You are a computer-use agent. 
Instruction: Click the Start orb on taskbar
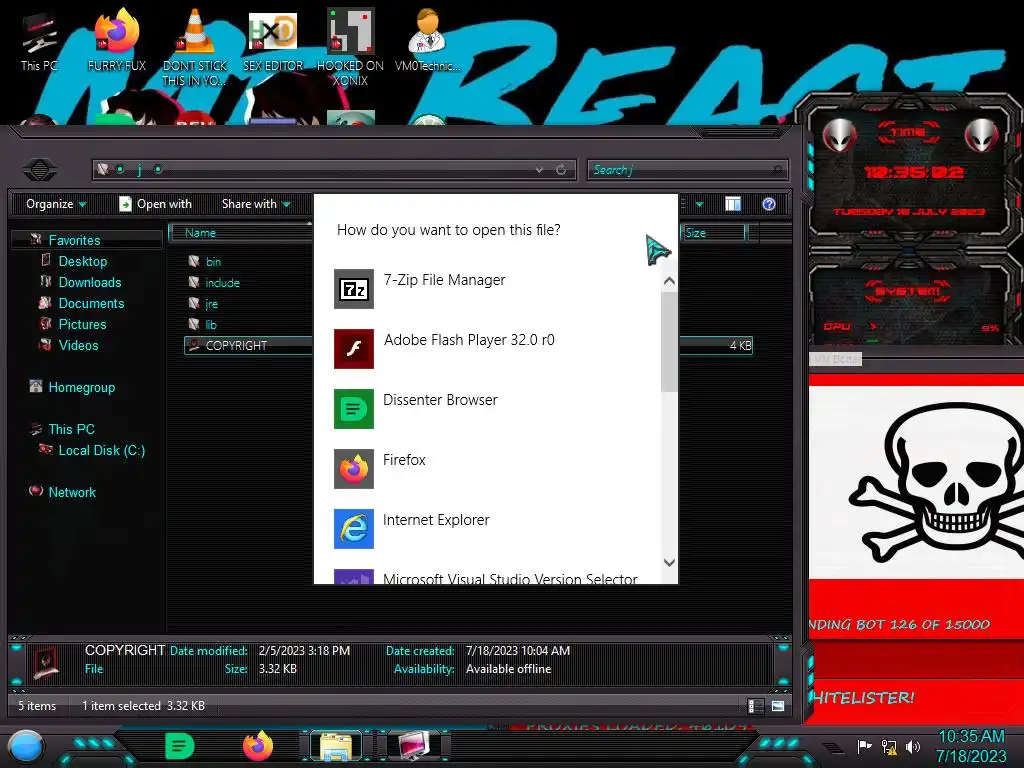(x=26, y=747)
